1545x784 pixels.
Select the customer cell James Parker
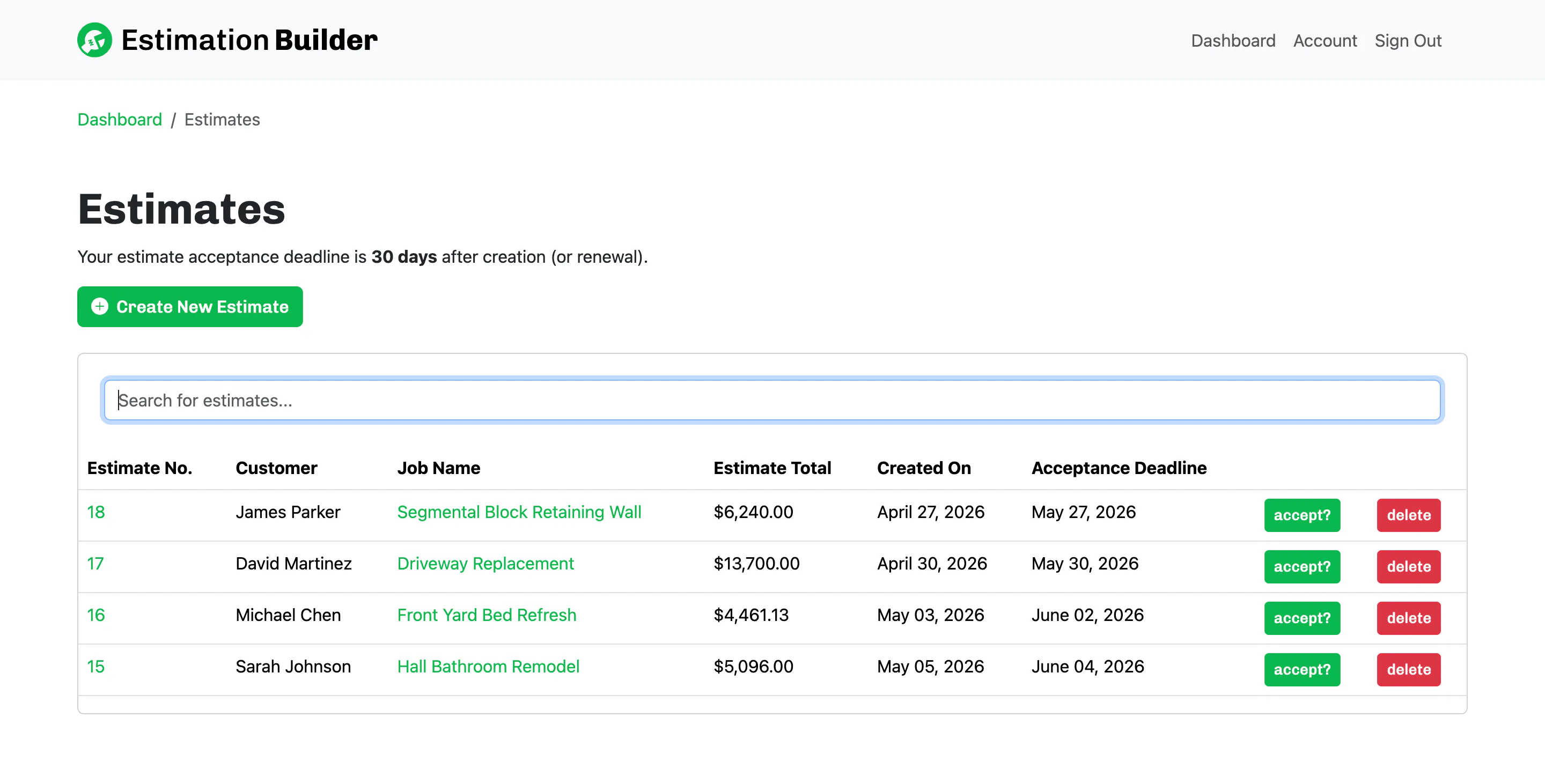click(x=288, y=512)
